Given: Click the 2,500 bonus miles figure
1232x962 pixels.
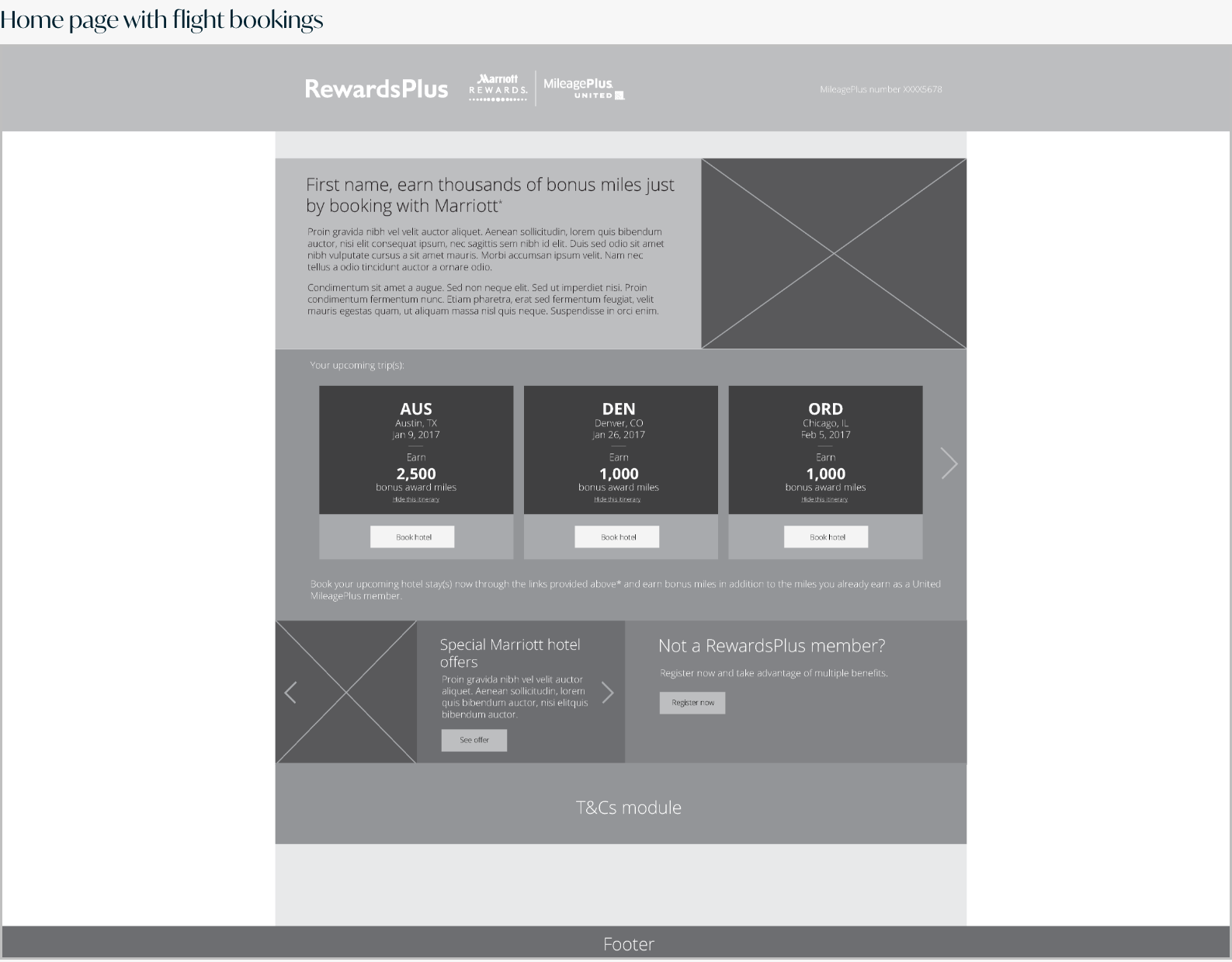Looking at the screenshot, I should click(416, 474).
